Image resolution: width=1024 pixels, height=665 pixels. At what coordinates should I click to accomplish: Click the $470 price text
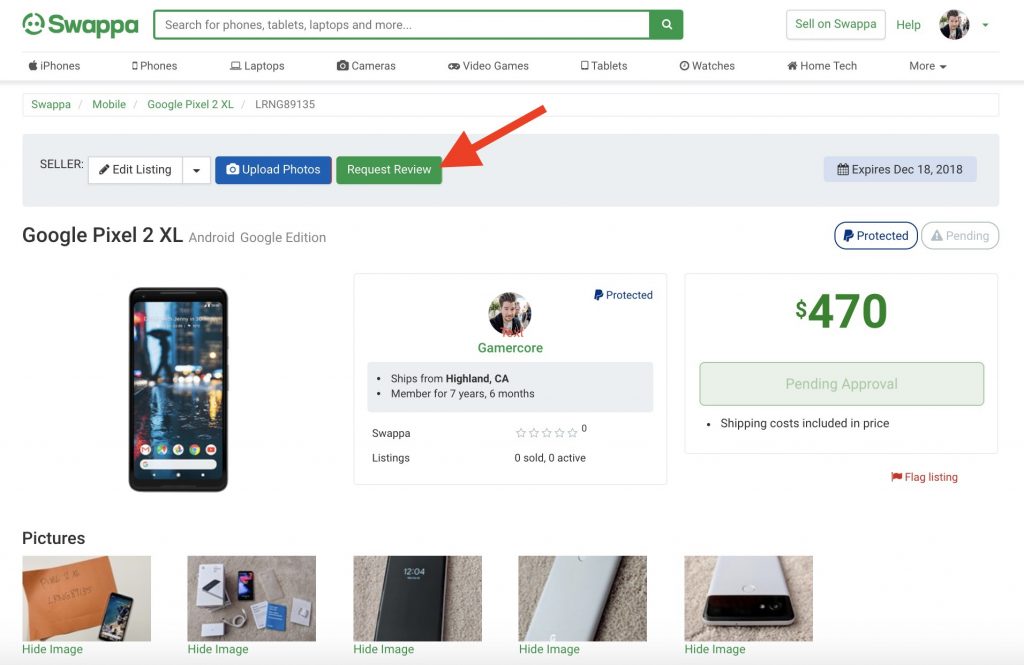[x=841, y=311]
